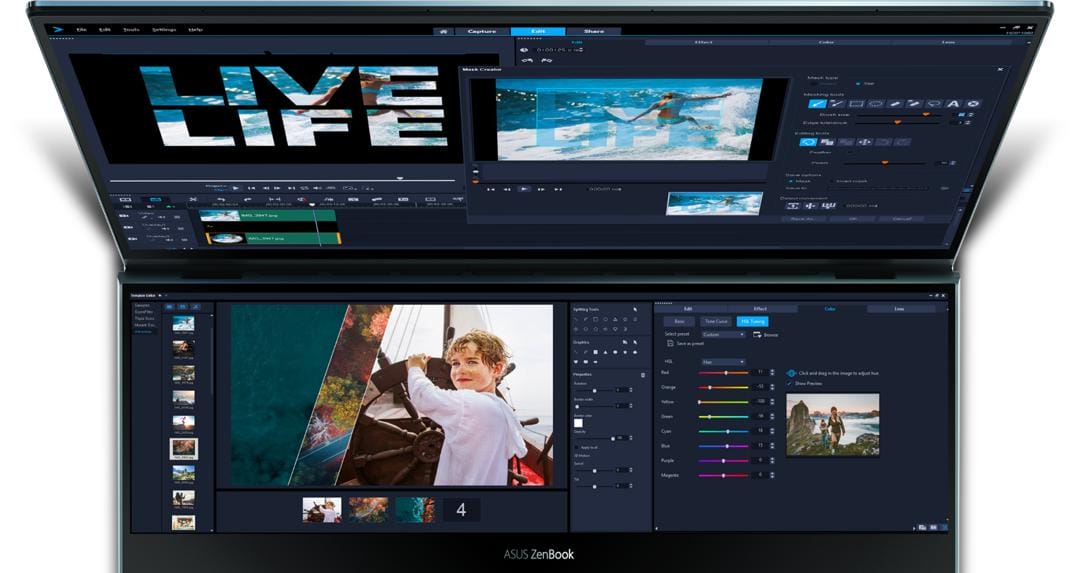Enable the Apply to all checkbox

[576, 447]
